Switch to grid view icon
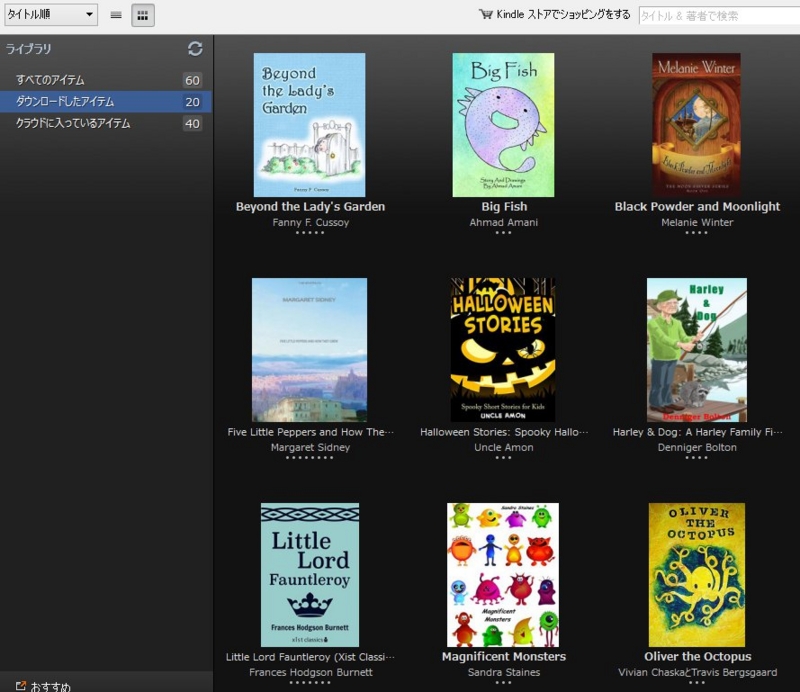Viewport: 800px width, 692px height. (x=143, y=15)
